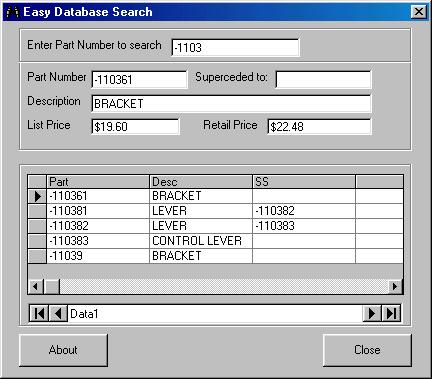Image resolution: width=432 pixels, height=379 pixels.
Task: Select row selector for part -11039
Action: (x=37, y=256)
